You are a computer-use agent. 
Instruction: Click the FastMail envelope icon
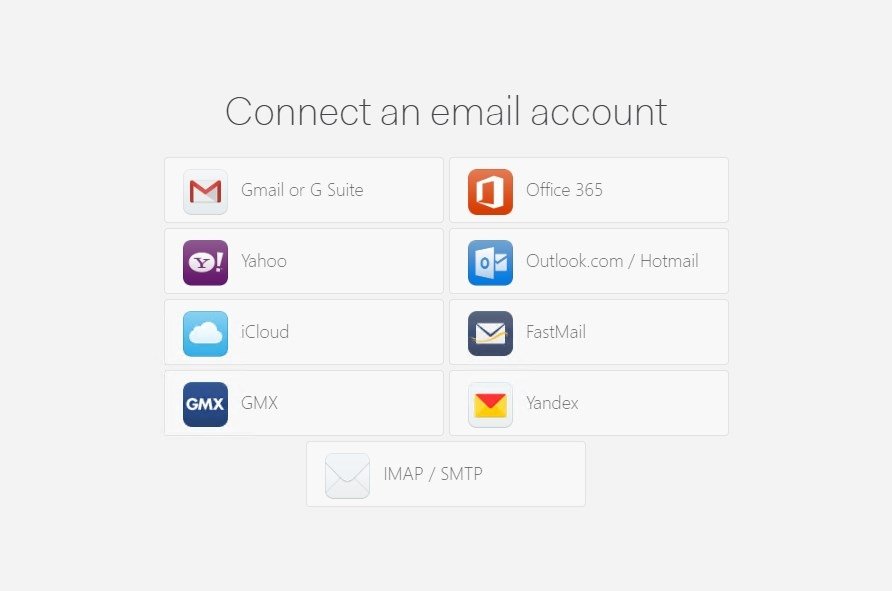[490, 334]
